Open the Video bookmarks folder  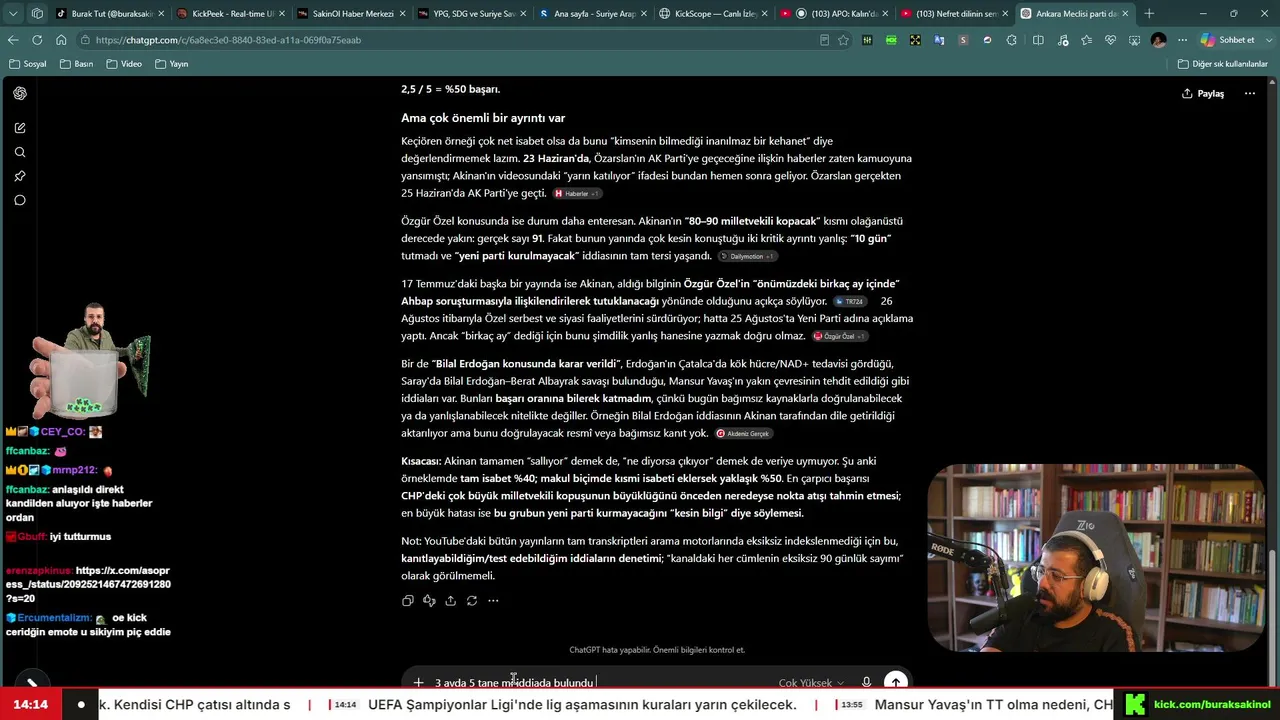coord(125,64)
